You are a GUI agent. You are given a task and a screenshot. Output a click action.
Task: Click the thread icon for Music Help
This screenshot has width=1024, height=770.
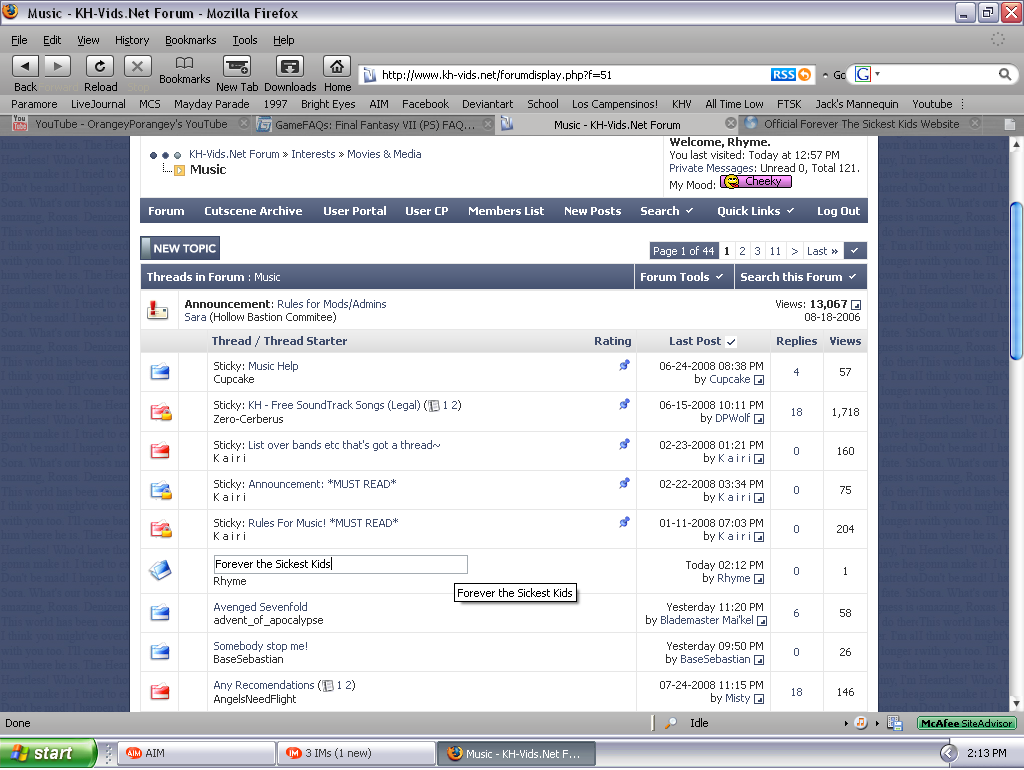(160, 372)
